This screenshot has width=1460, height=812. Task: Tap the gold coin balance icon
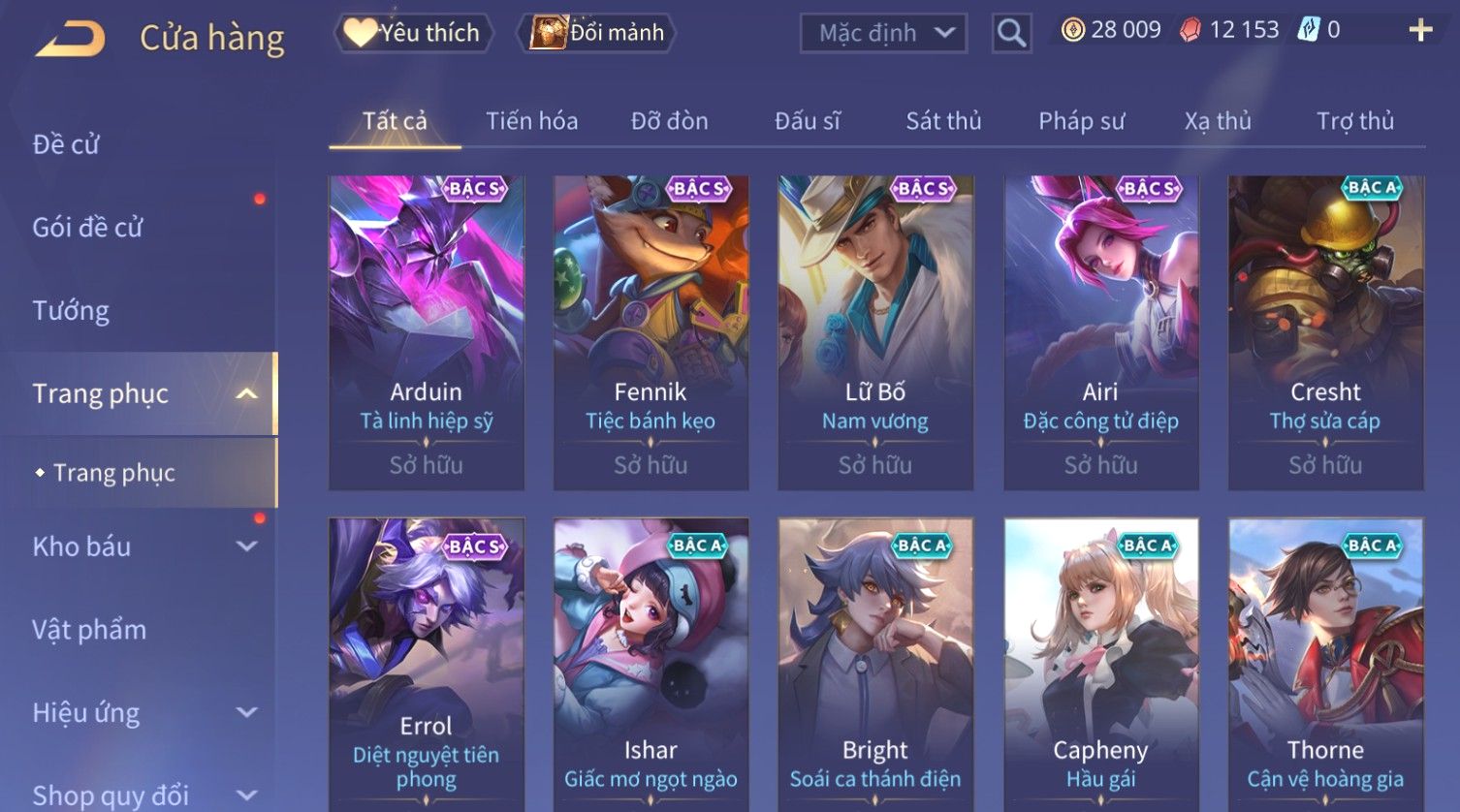[1072, 31]
